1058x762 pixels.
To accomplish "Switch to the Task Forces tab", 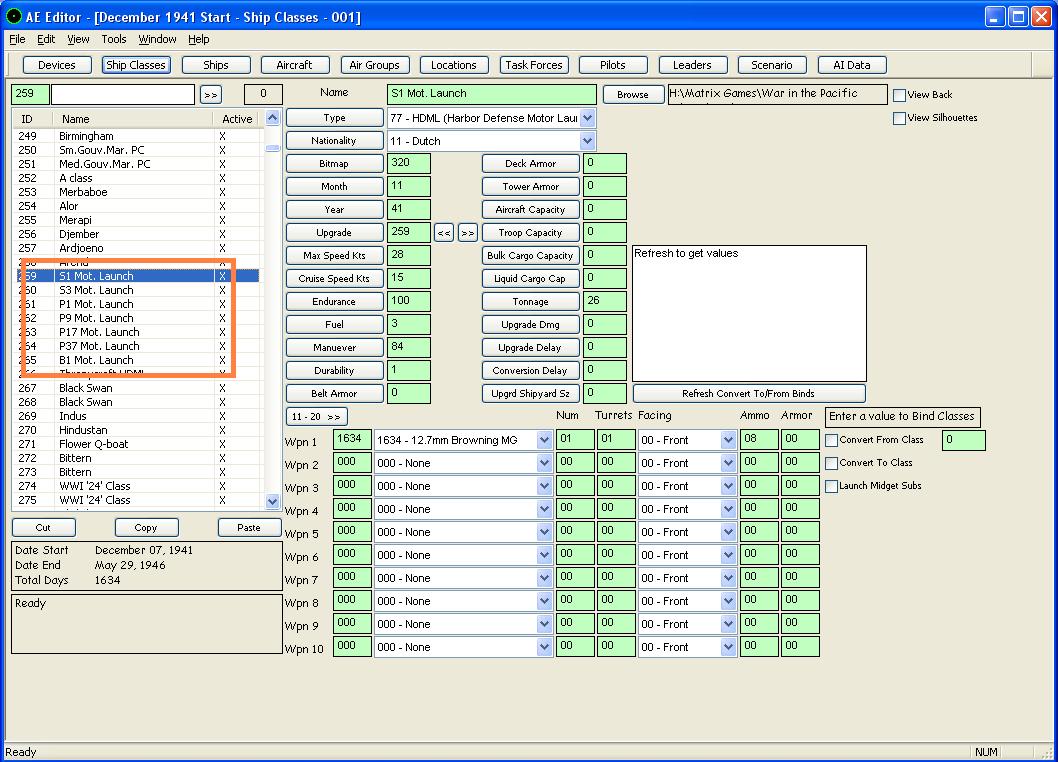I will (534, 65).
